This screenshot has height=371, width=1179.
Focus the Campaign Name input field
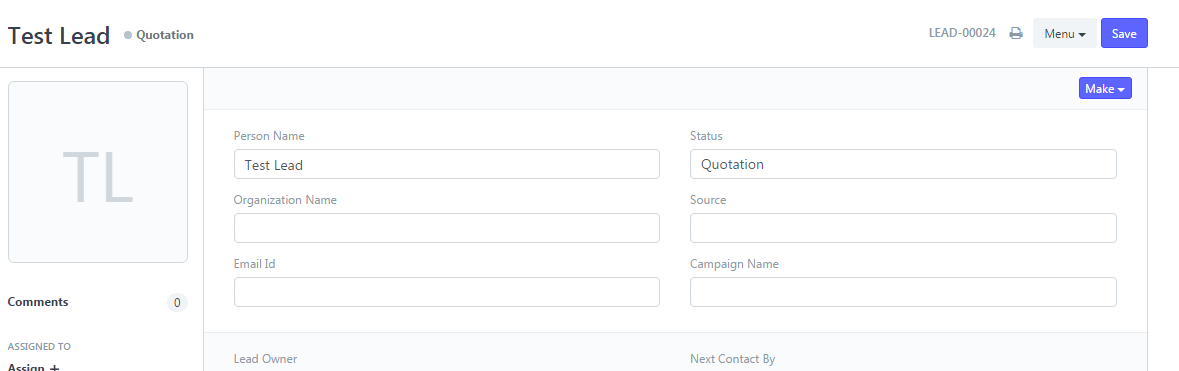[903, 292]
